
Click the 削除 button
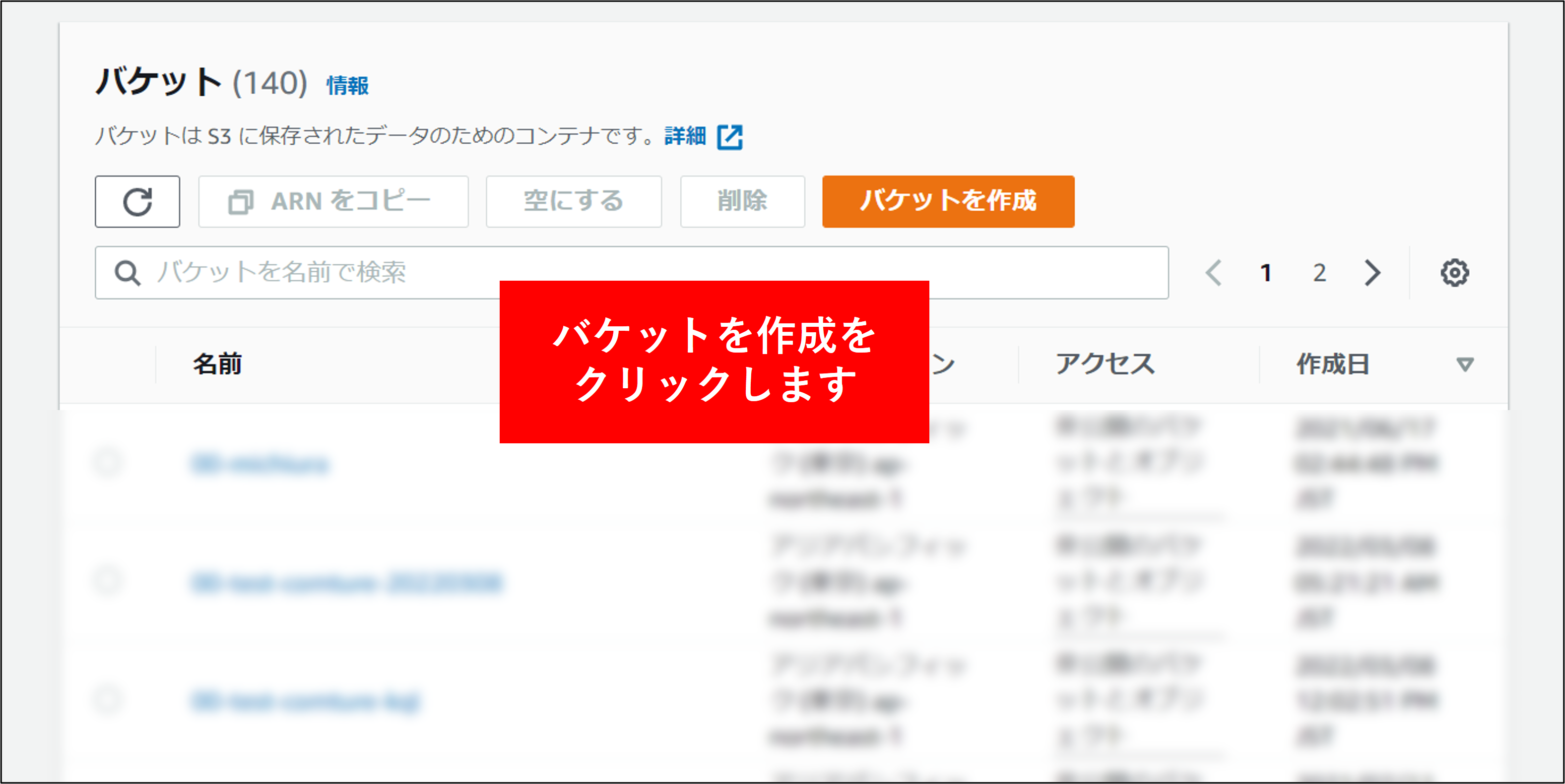point(742,202)
